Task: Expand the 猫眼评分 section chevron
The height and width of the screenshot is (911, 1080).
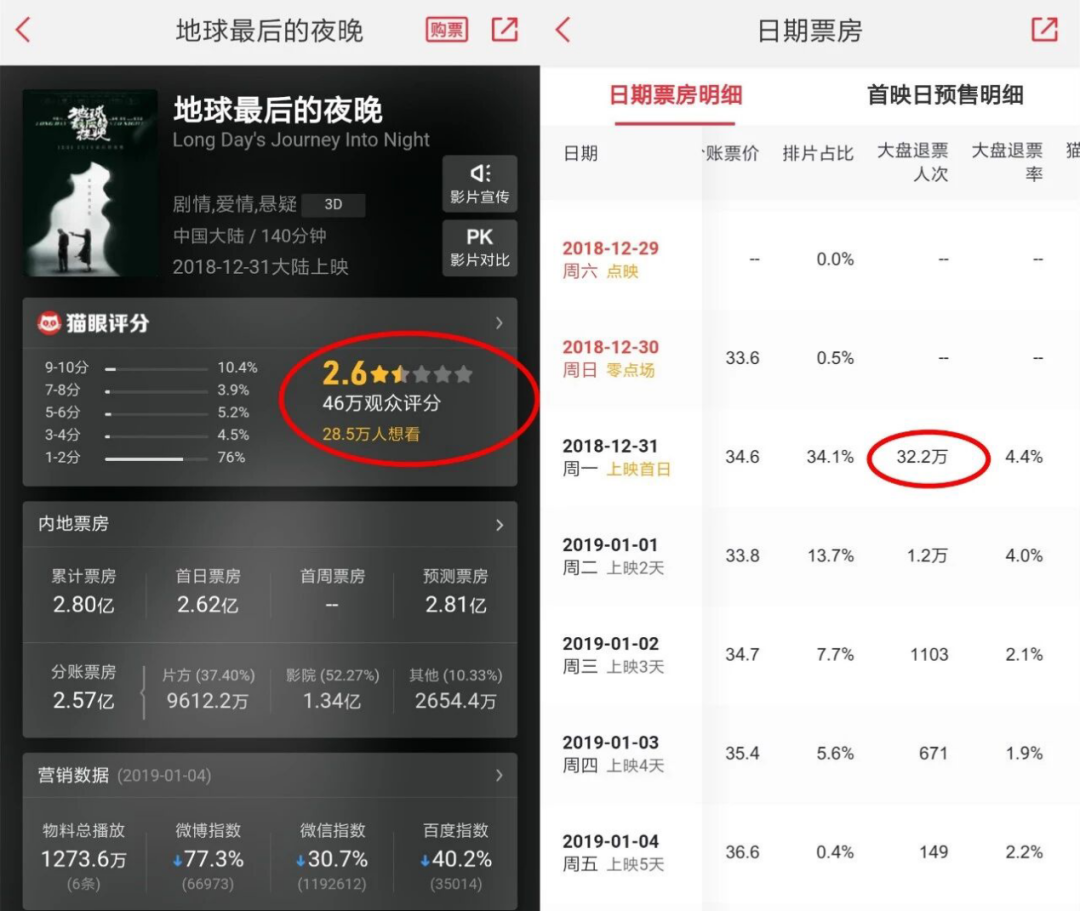Action: [499, 323]
